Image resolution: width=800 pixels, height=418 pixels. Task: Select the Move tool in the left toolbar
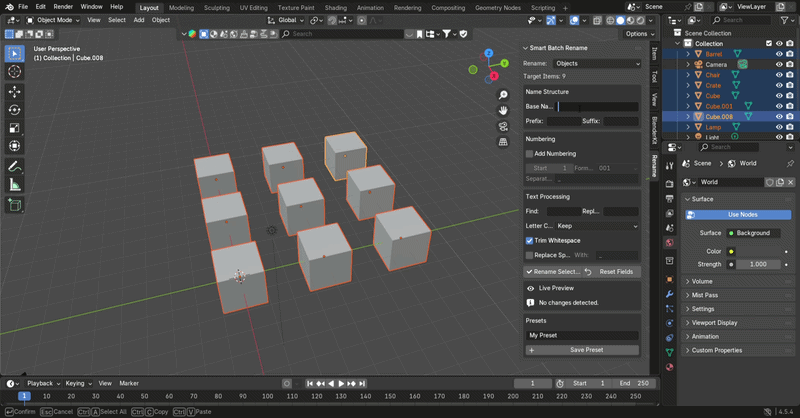(14, 91)
